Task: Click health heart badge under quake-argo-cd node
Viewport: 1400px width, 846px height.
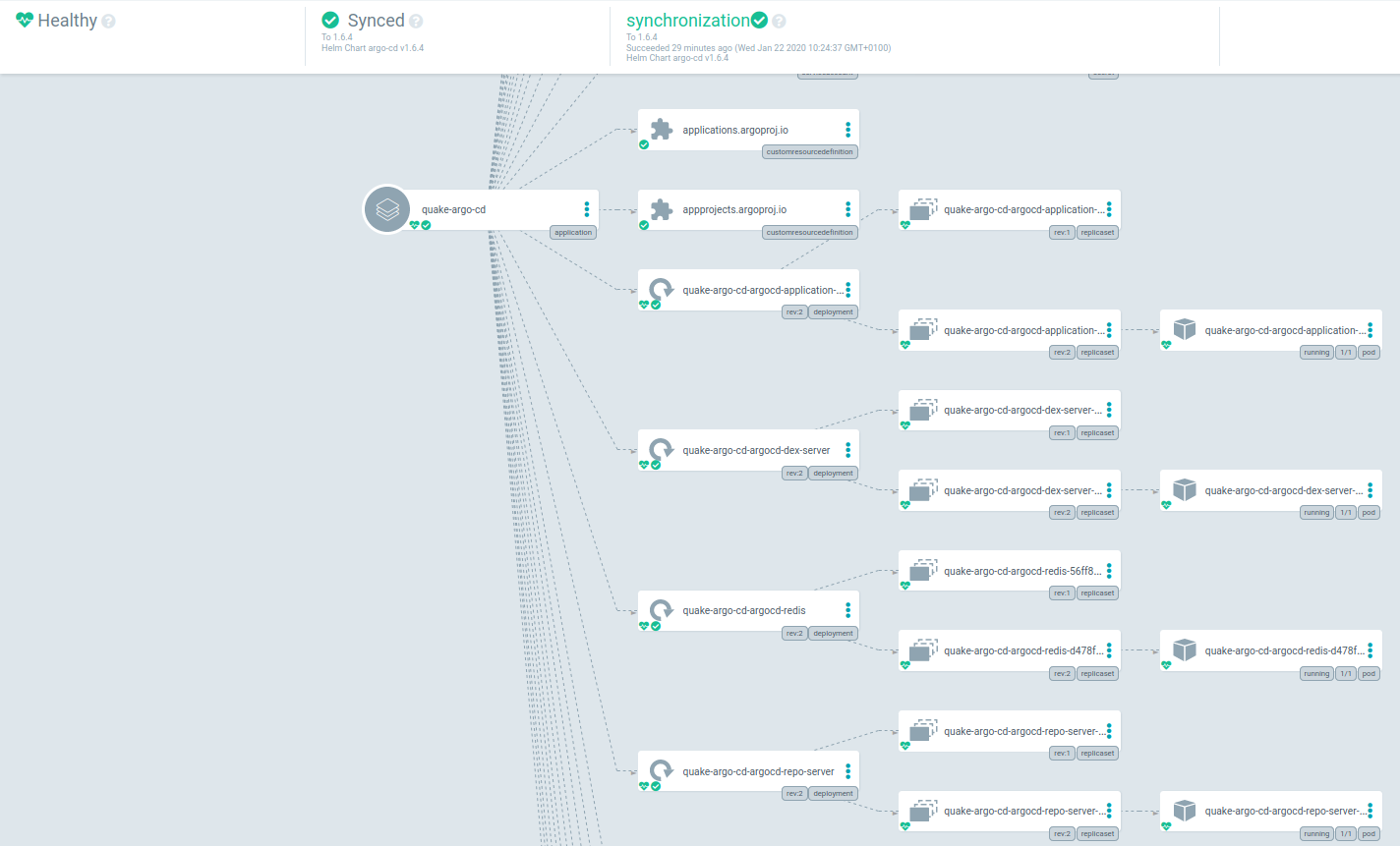Action: (x=414, y=225)
